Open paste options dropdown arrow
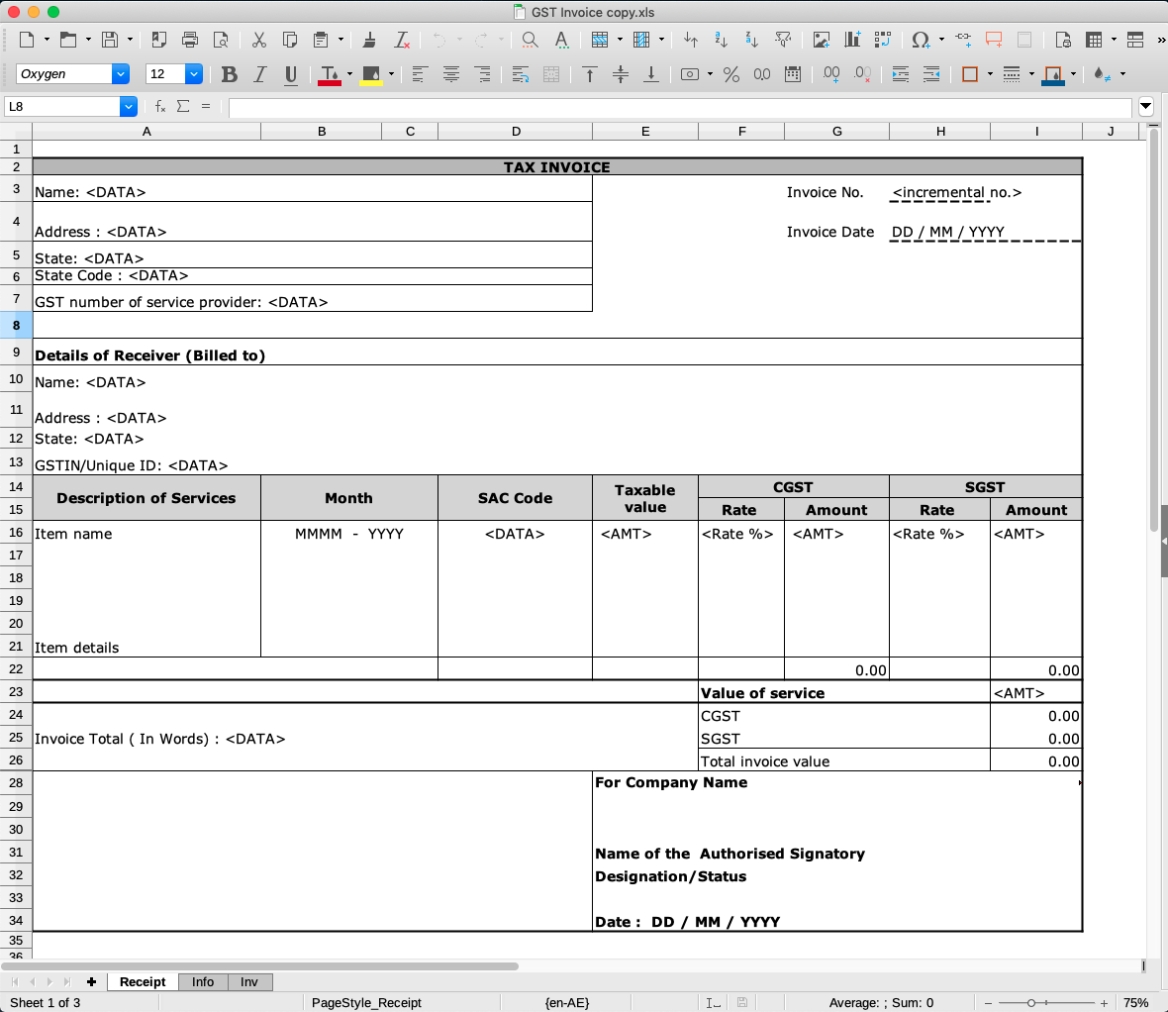 coord(341,39)
